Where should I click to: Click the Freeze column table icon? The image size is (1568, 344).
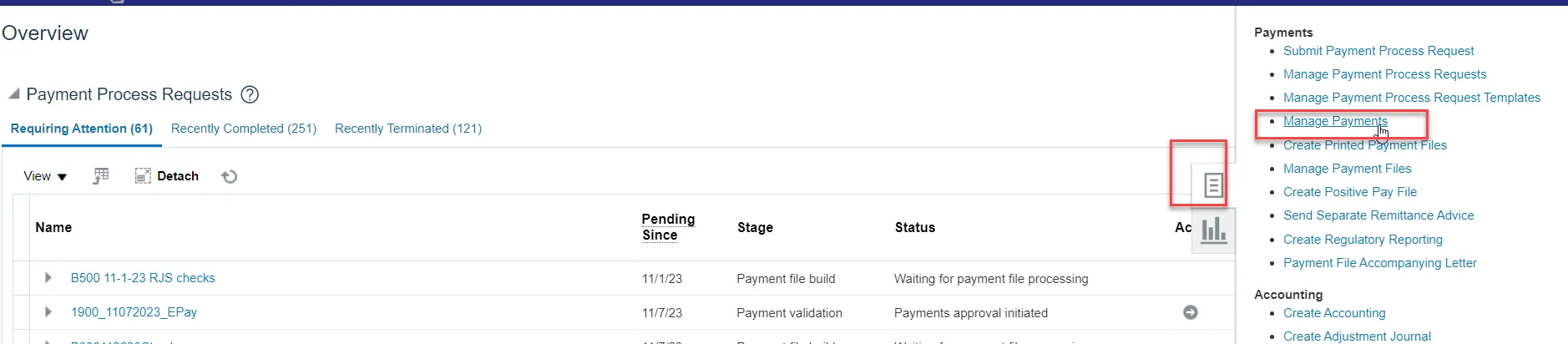101,176
